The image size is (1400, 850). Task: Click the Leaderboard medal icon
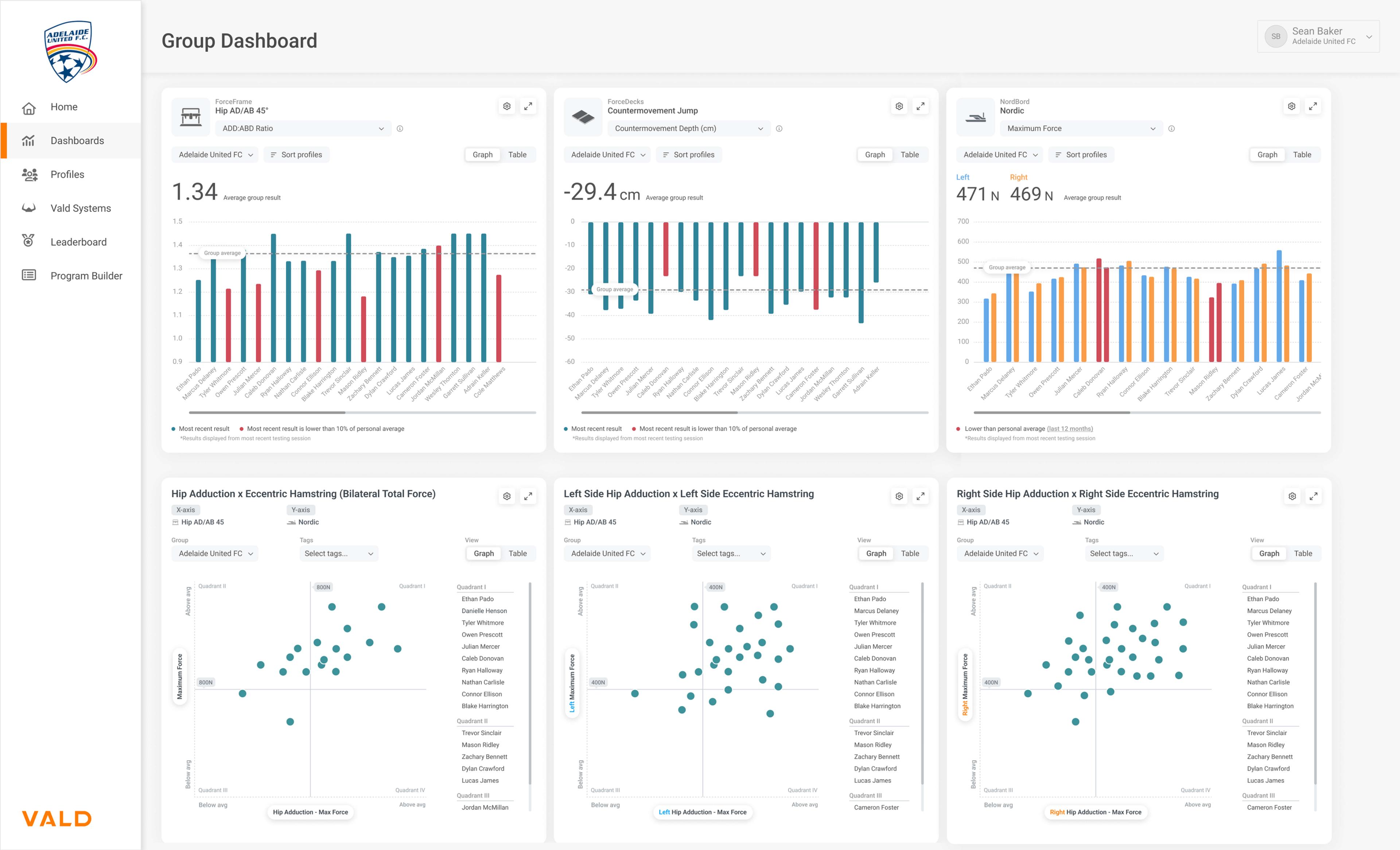[28, 241]
